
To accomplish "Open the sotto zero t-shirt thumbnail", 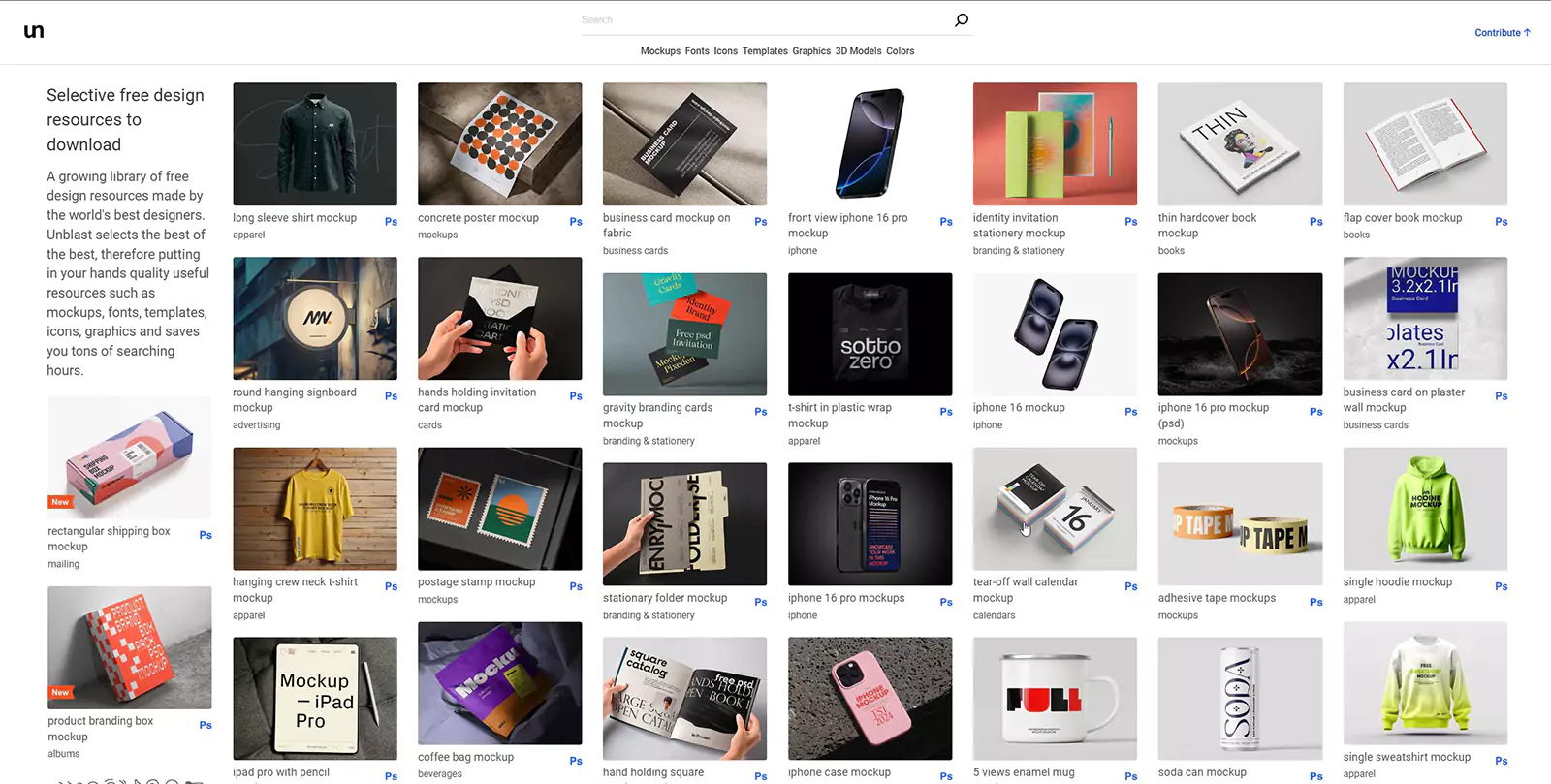I will [x=870, y=334].
